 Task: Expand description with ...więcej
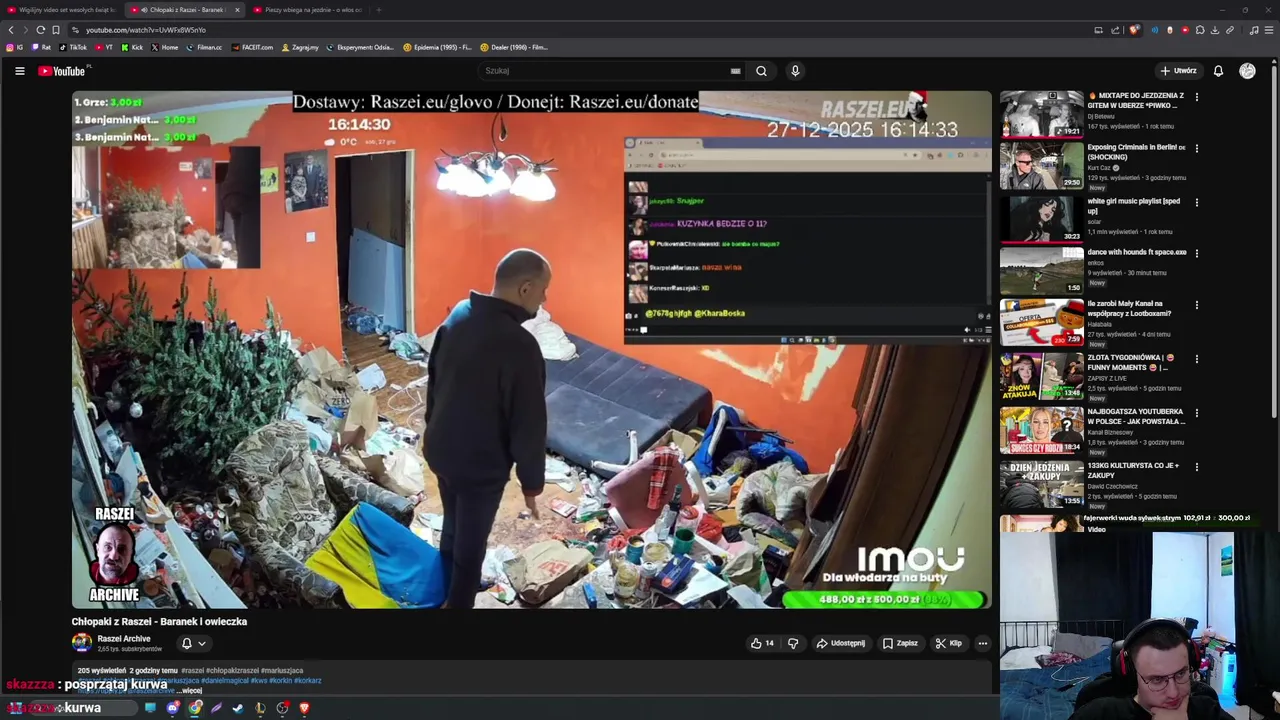189,690
